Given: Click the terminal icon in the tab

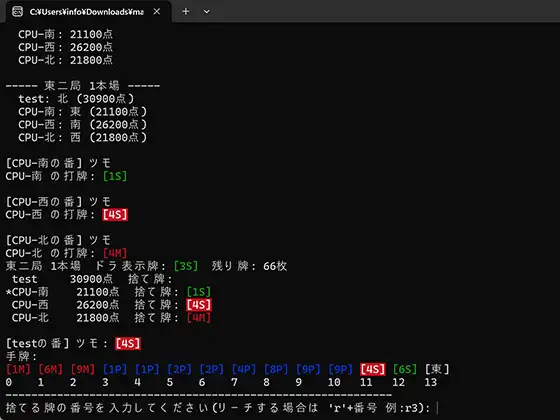Looking at the screenshot, I should (17, 11).
